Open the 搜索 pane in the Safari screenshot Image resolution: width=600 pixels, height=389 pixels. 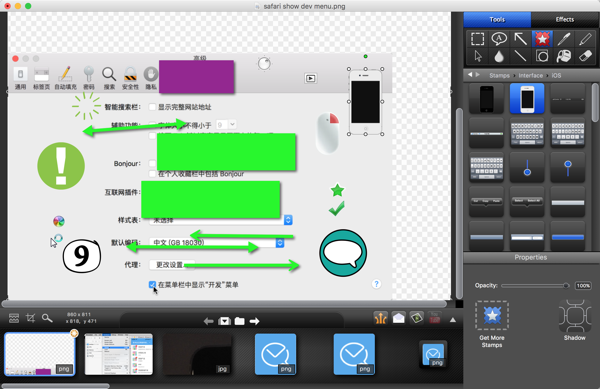109,78
